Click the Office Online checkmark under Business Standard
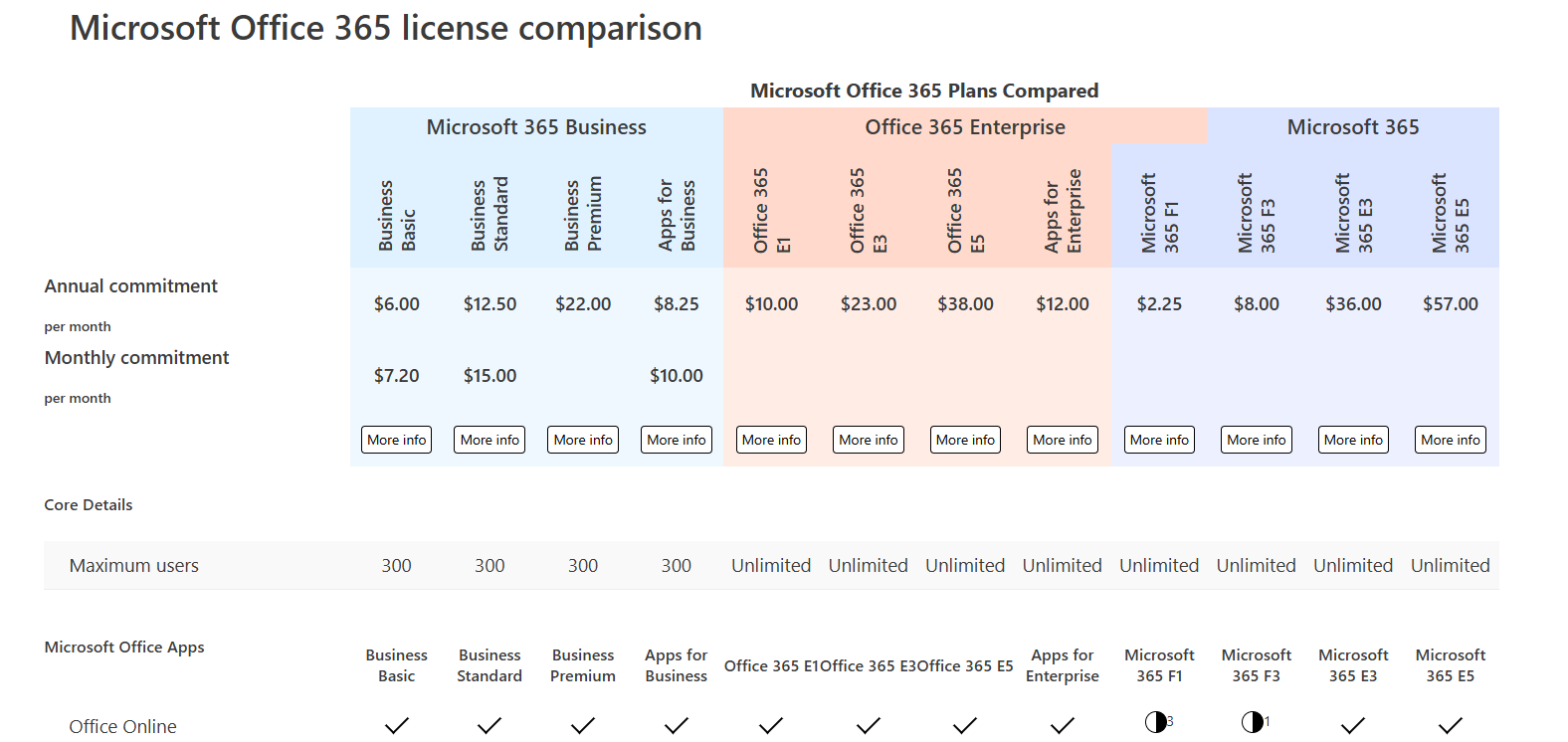The height and width of the screenshot is (742, 1568). (x=490, y=725)
